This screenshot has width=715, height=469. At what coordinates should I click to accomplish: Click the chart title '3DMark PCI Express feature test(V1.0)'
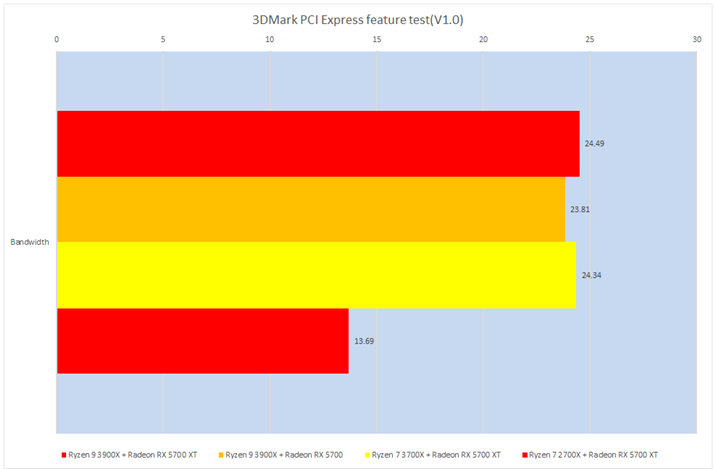pyautogui.click(x=358, y=20)
